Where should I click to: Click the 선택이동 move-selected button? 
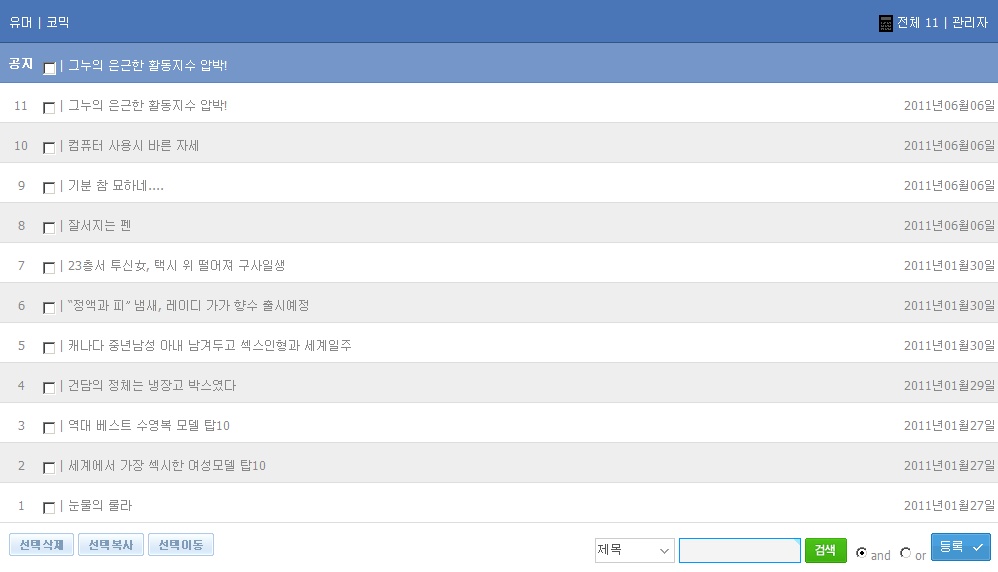(180, 545)
